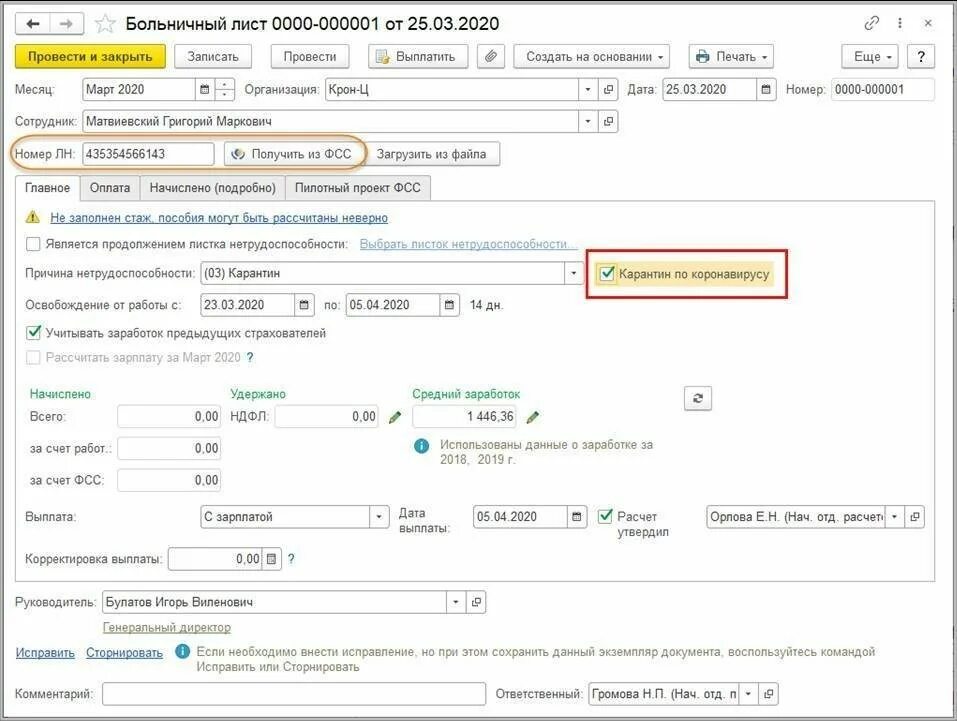
Task: Open Пилотный проект ФСС tab
Action: (358, 188)
